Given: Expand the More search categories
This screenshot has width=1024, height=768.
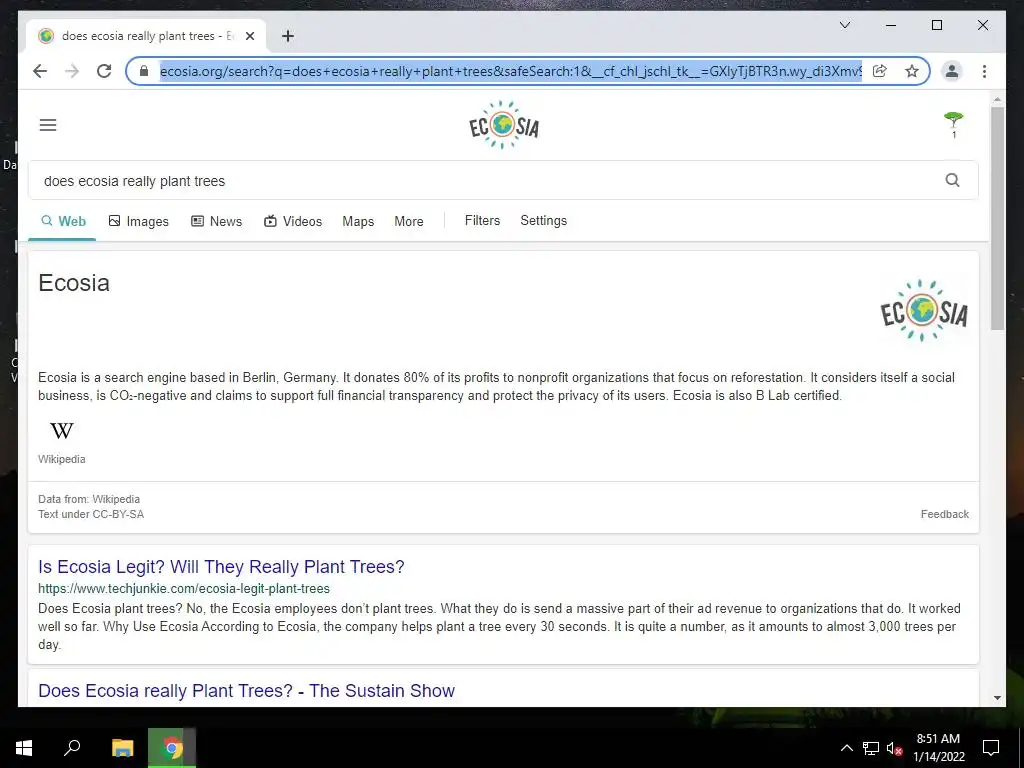Looking at the screenshot, I should pos(409,221).
